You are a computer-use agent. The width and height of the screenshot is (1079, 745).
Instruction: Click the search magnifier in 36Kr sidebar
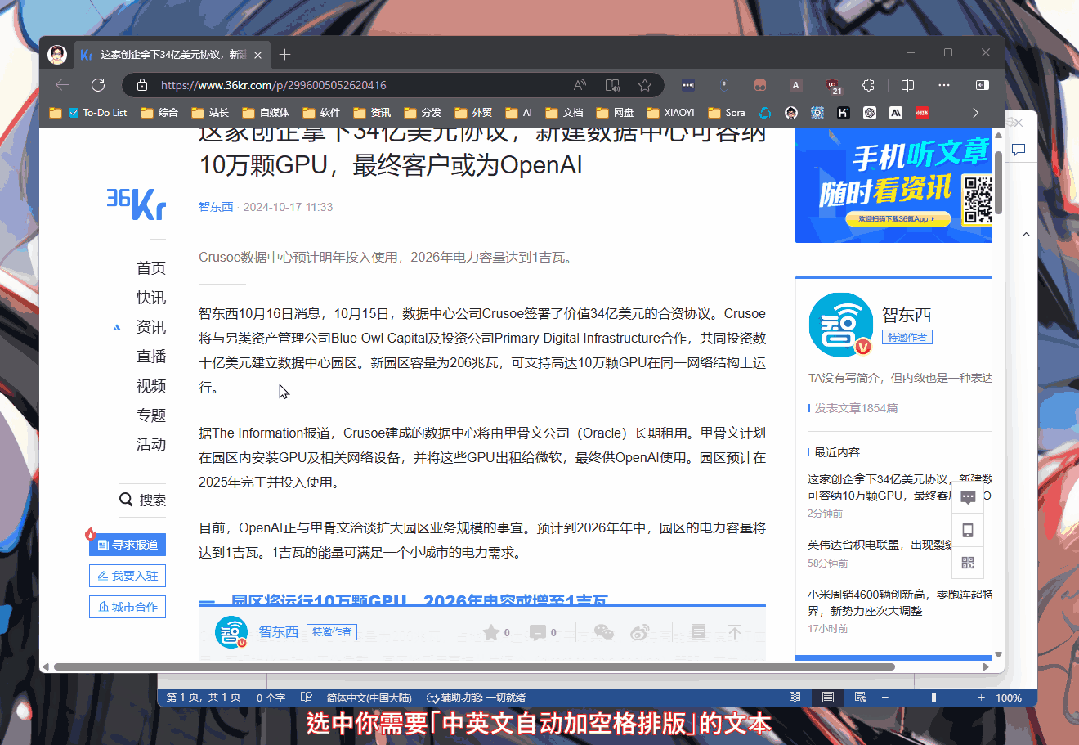click(126, 499)
